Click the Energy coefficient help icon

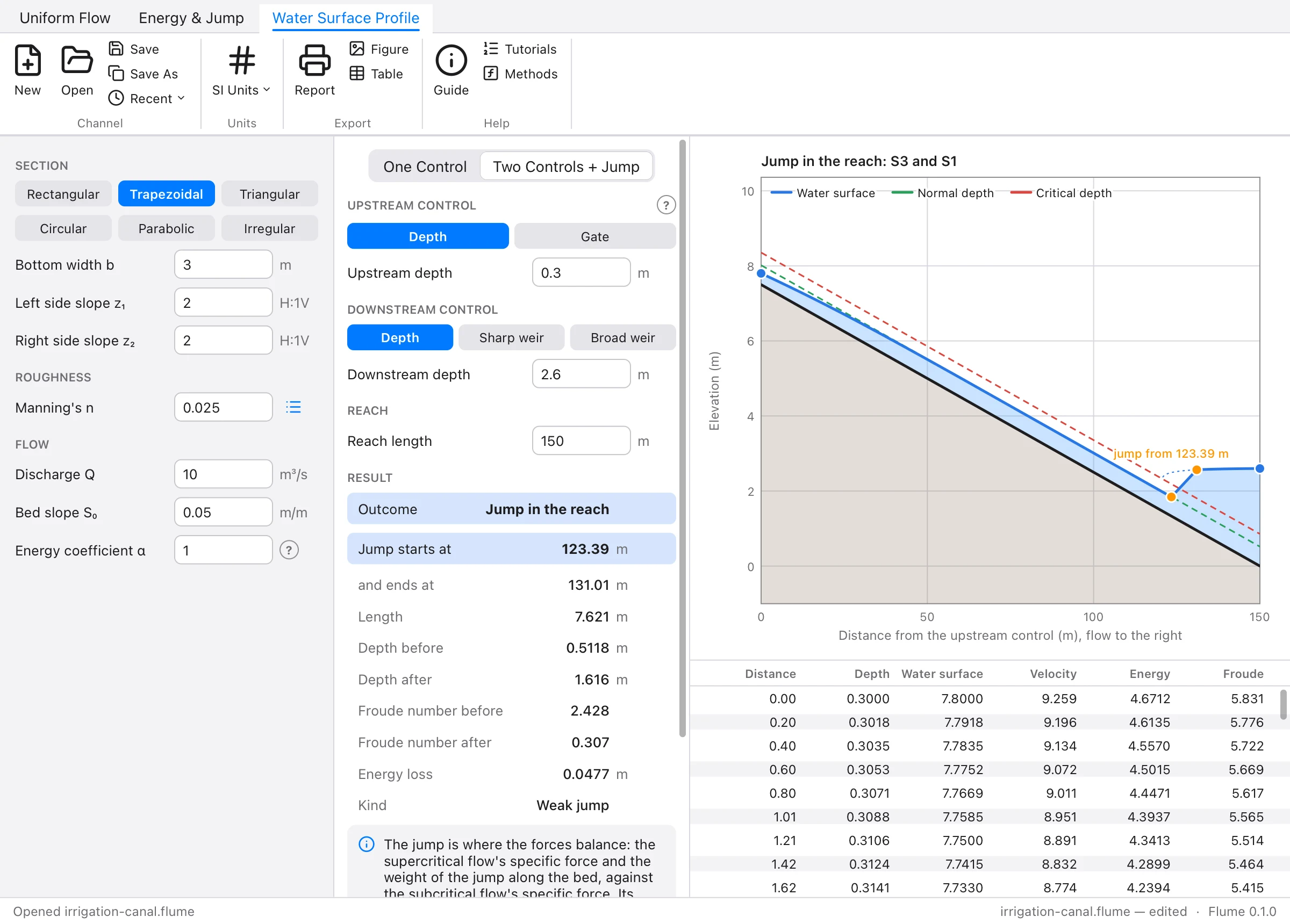(289, 550)
